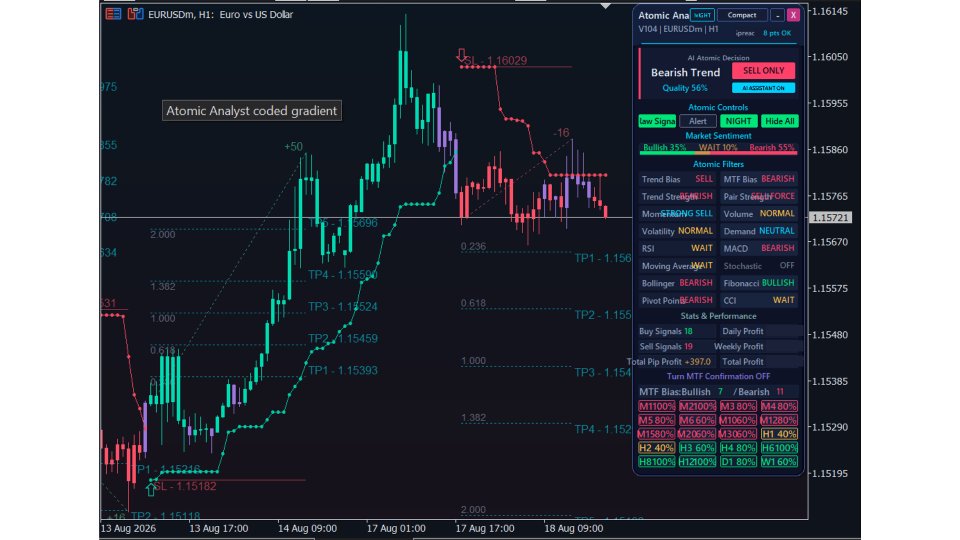Toggle the AI ASSISTANT ON button
The height and width of the screenshot is (540, 960).
[763, 88]
